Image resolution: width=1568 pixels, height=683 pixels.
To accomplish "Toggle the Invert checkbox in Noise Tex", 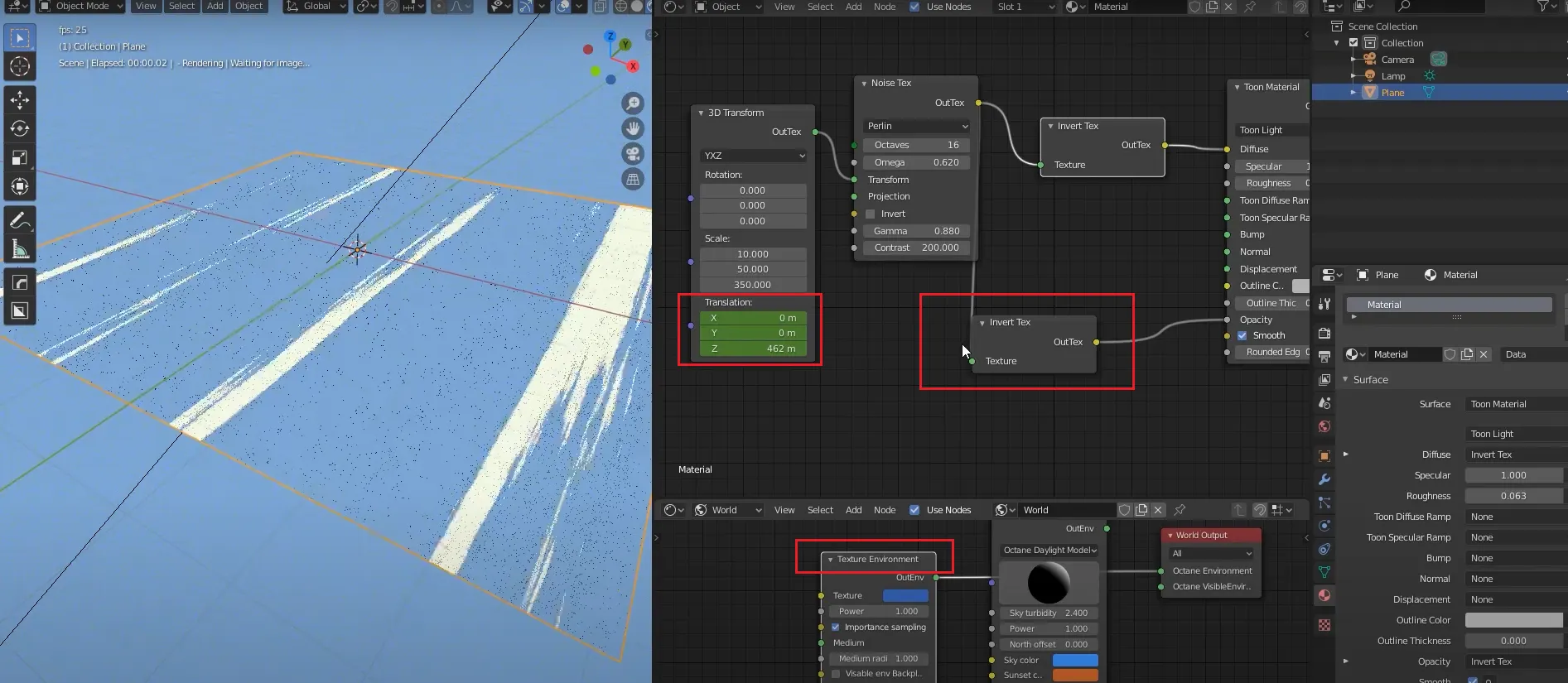I will pyautogui.click(x=871, y=214).
